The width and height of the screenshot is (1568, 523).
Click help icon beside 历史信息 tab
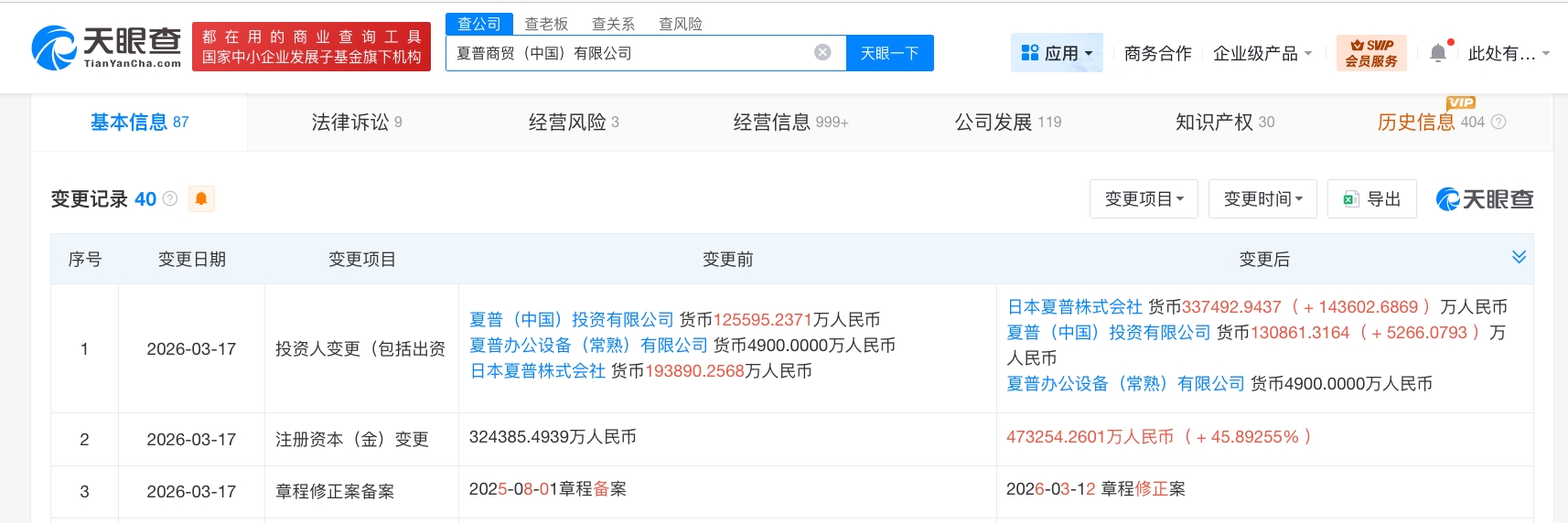pyautogui.click(x=1498, y=123)
